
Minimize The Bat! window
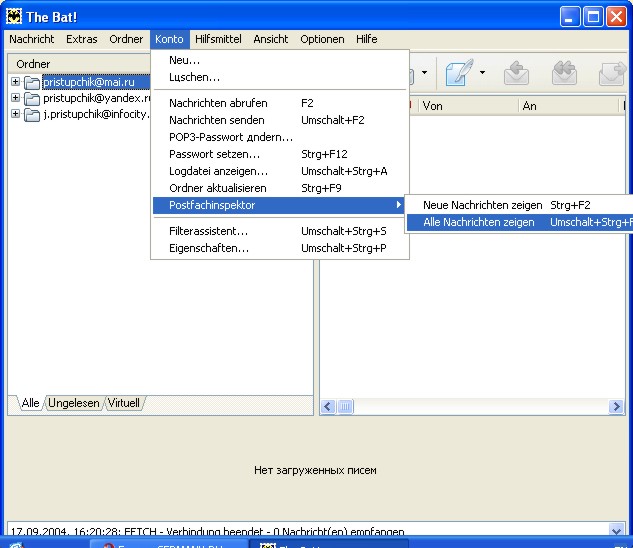[x=570, y=17]
